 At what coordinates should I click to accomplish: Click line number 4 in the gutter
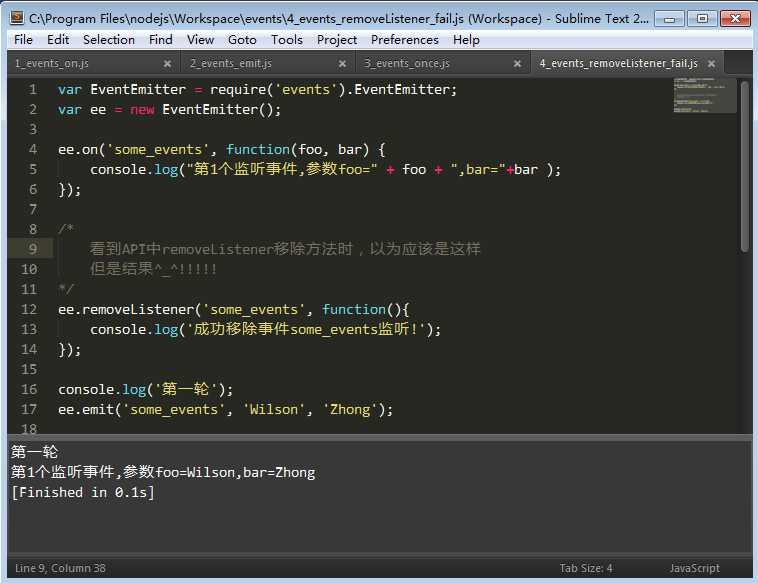tap(33, 149)
